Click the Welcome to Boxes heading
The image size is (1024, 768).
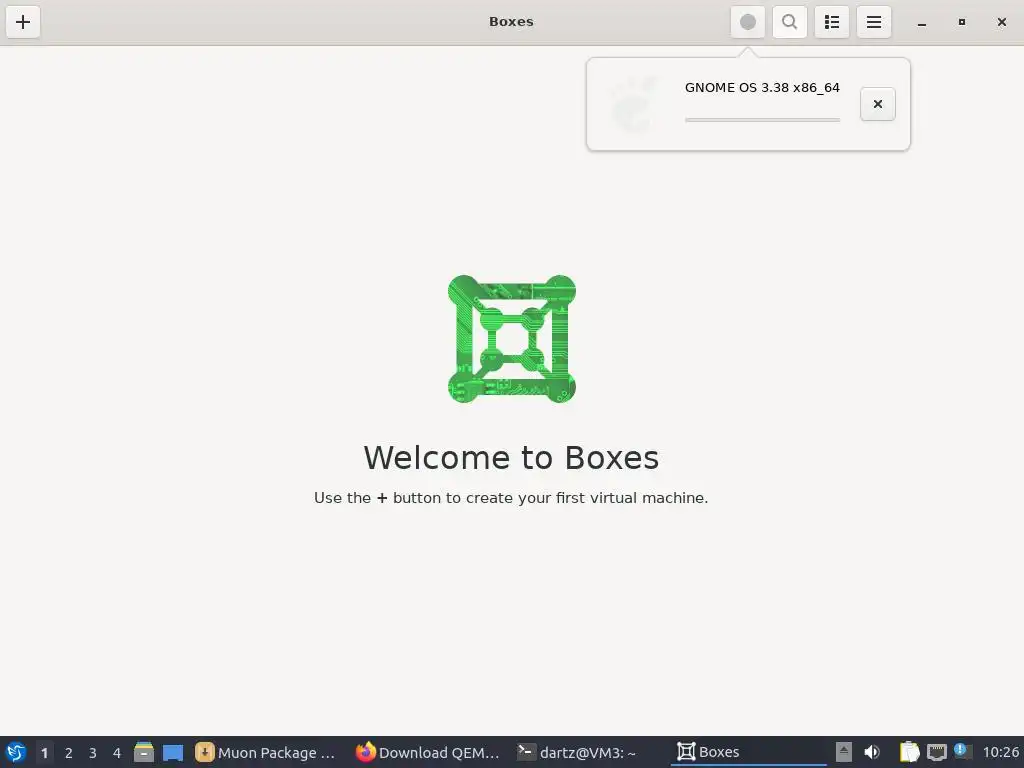(511, 457)
